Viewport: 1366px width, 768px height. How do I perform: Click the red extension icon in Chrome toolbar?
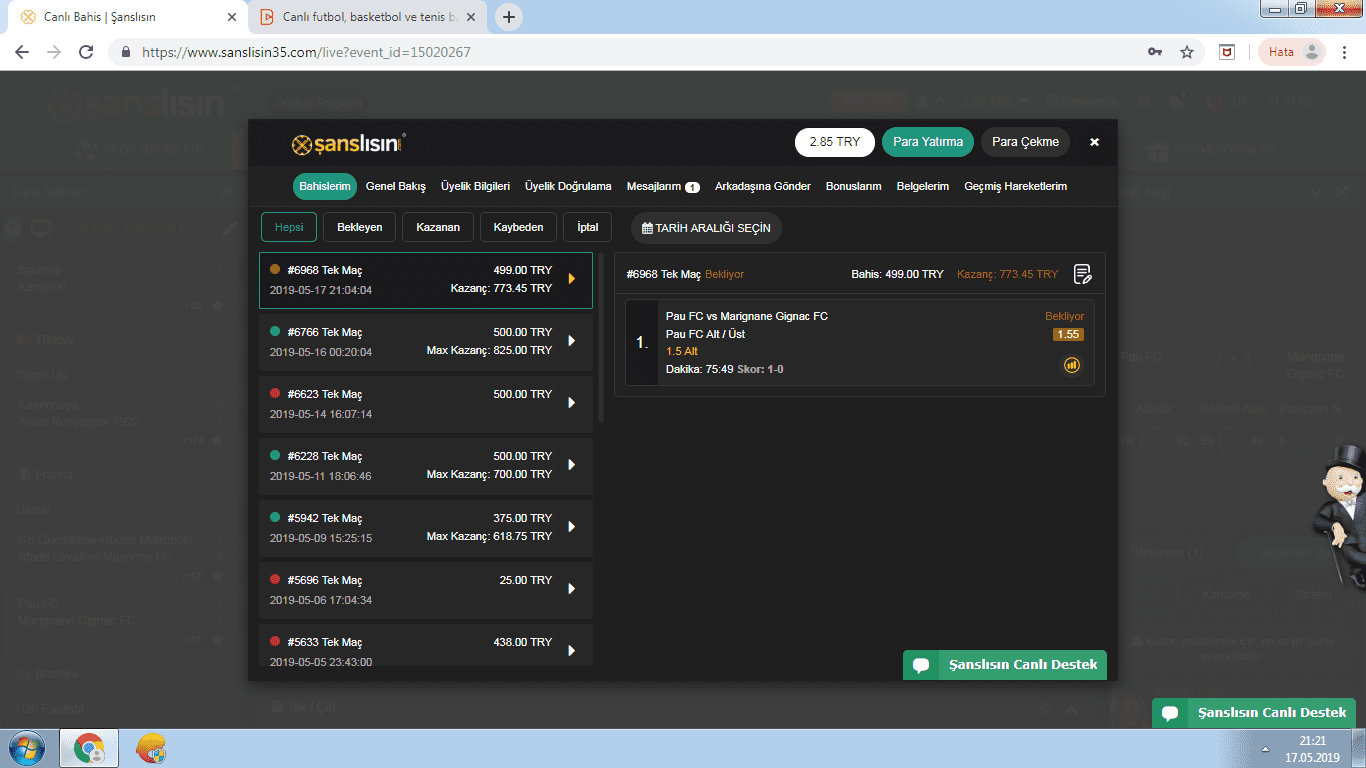tap(1227, 52)
